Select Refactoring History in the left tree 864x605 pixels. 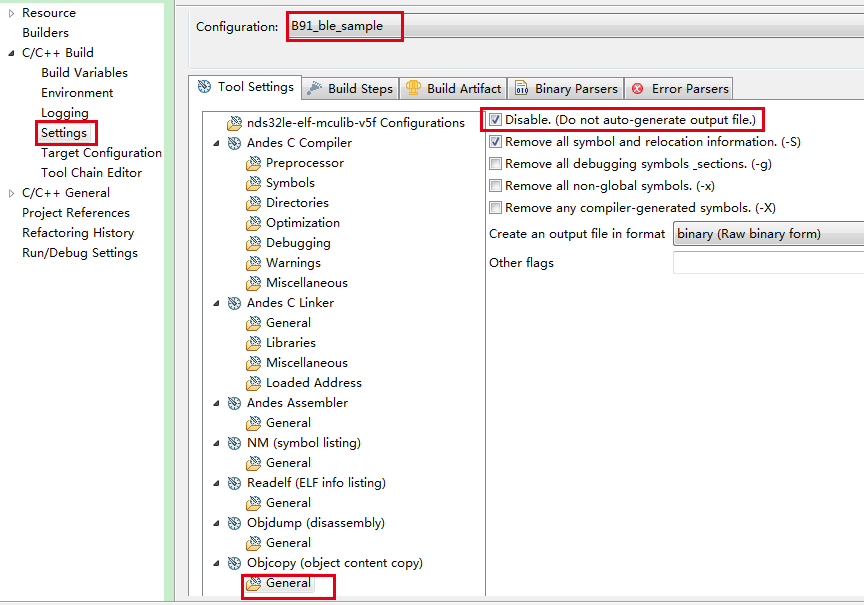[x=78, y=233]
